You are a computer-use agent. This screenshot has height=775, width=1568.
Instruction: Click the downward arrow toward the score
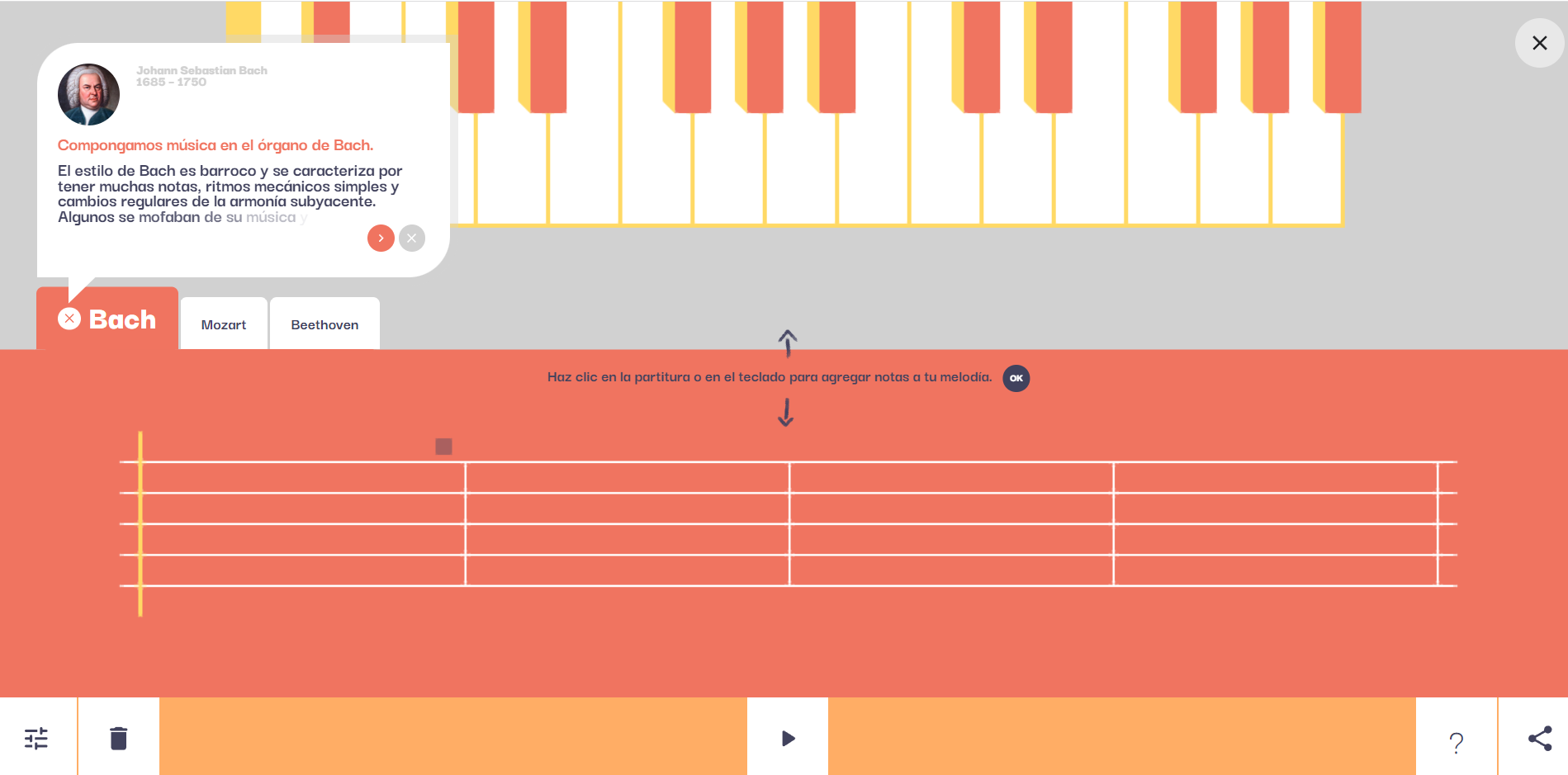786,412
